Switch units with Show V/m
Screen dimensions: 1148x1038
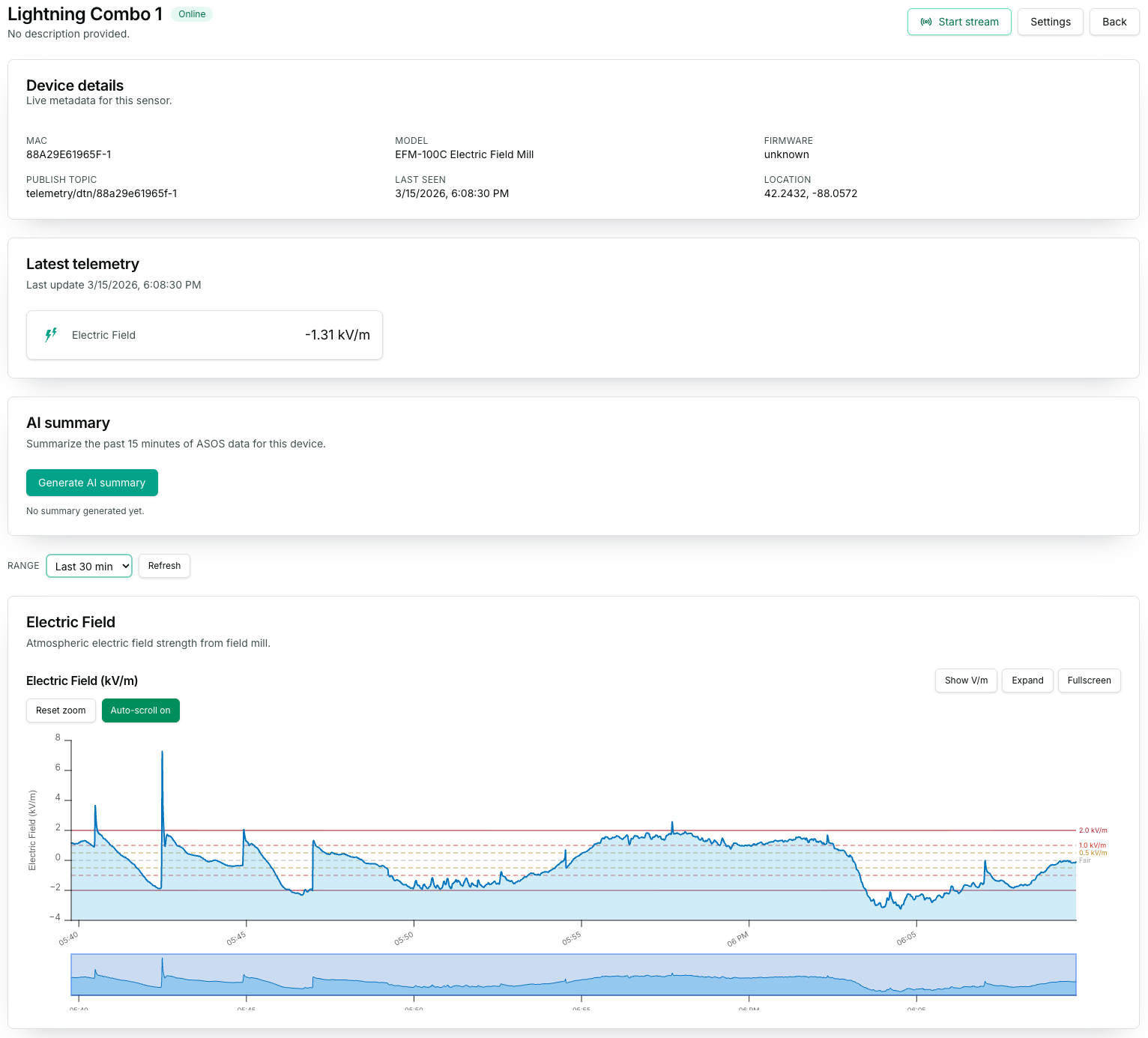tap(966, 681)
